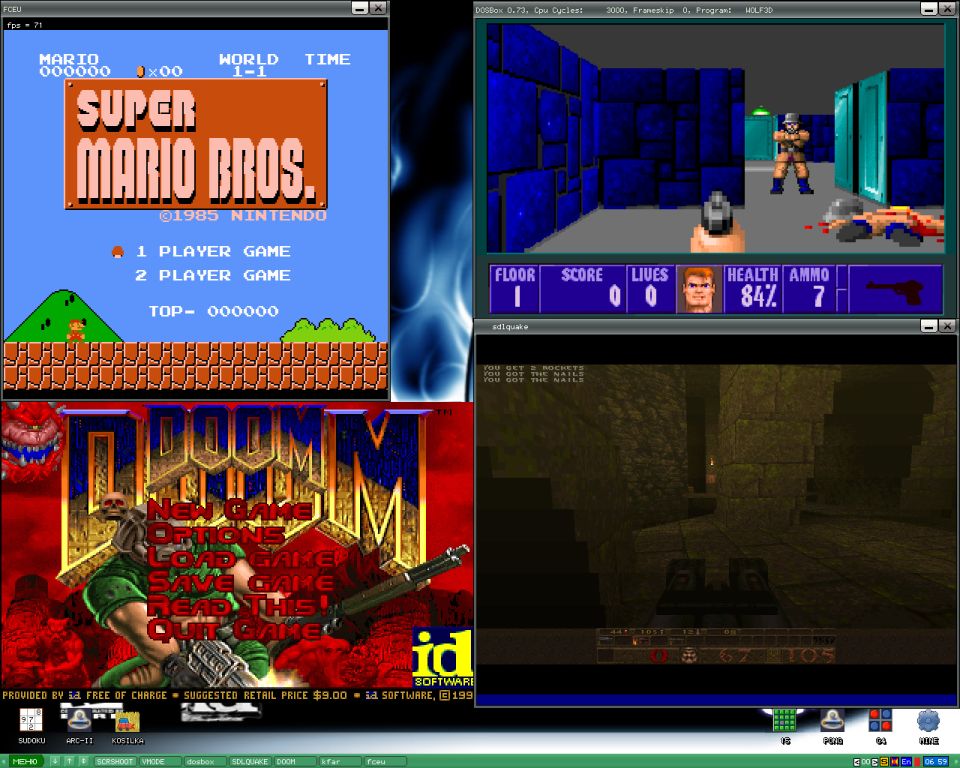960x768 pixels.
Task: Switch to the SDLQUAKE taskbar button
Action: (x=249, y=762)
